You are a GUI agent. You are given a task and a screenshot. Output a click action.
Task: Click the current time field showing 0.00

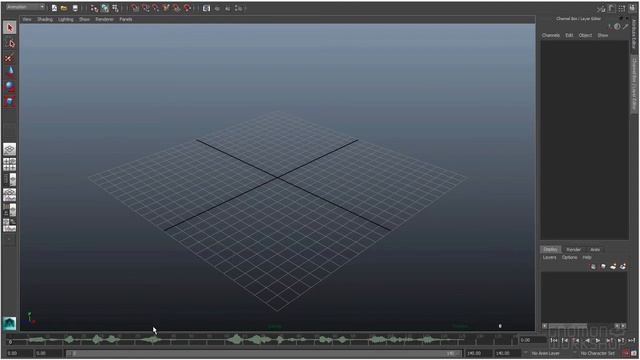(x=533, y=340)
